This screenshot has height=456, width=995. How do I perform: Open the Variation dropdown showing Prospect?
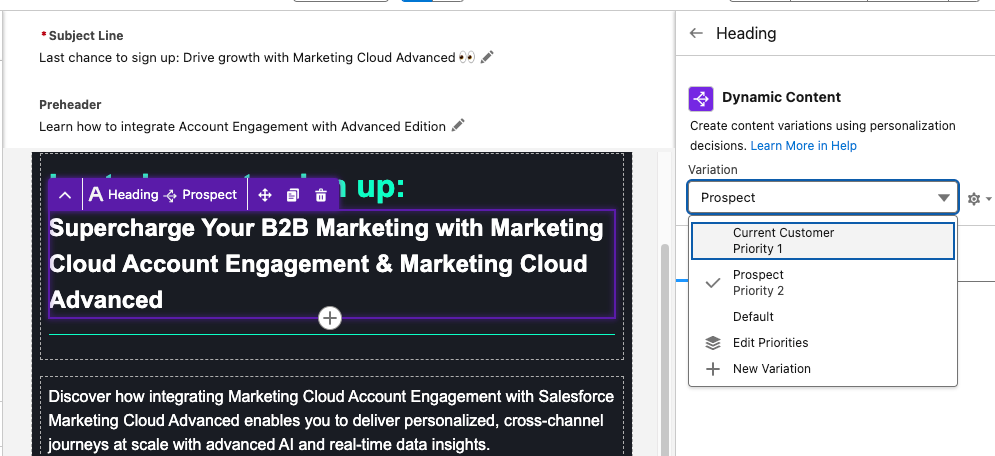click(822, 198)
